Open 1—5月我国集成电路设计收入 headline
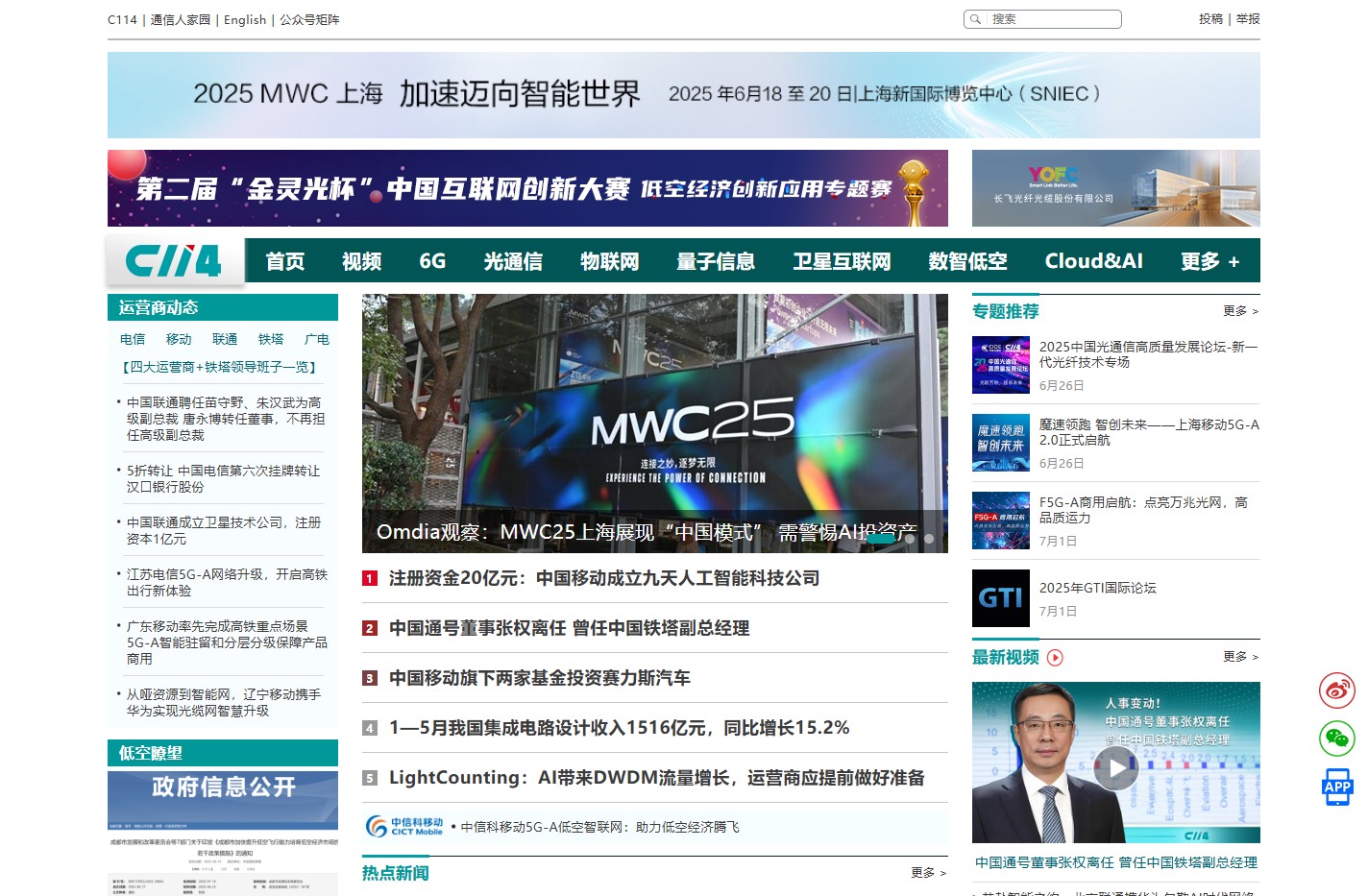This screenshot has height=896, width=1368. (x=620, y=728)
